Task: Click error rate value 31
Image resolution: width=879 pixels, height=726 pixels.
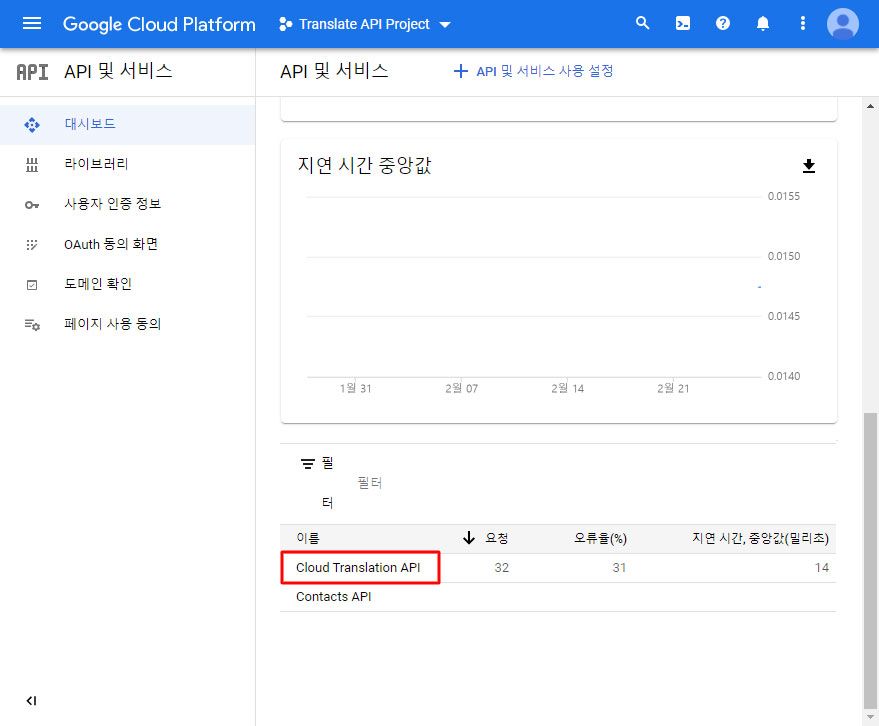Action: [x=619, y=568]
